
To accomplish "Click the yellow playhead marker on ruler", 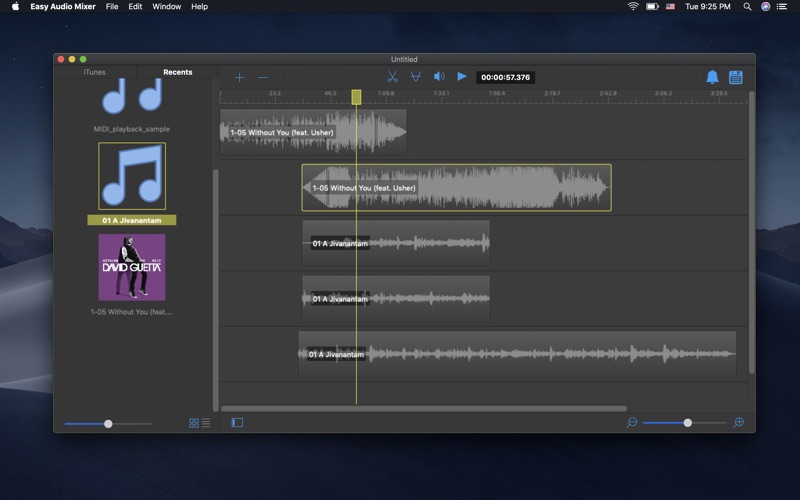I will point(356,97).
